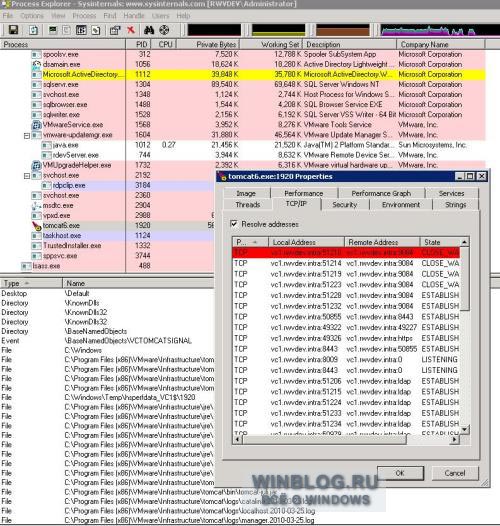Open the File menu
Image resolution: width=500 pixels, height=526 pixels.
pos(8,16)
